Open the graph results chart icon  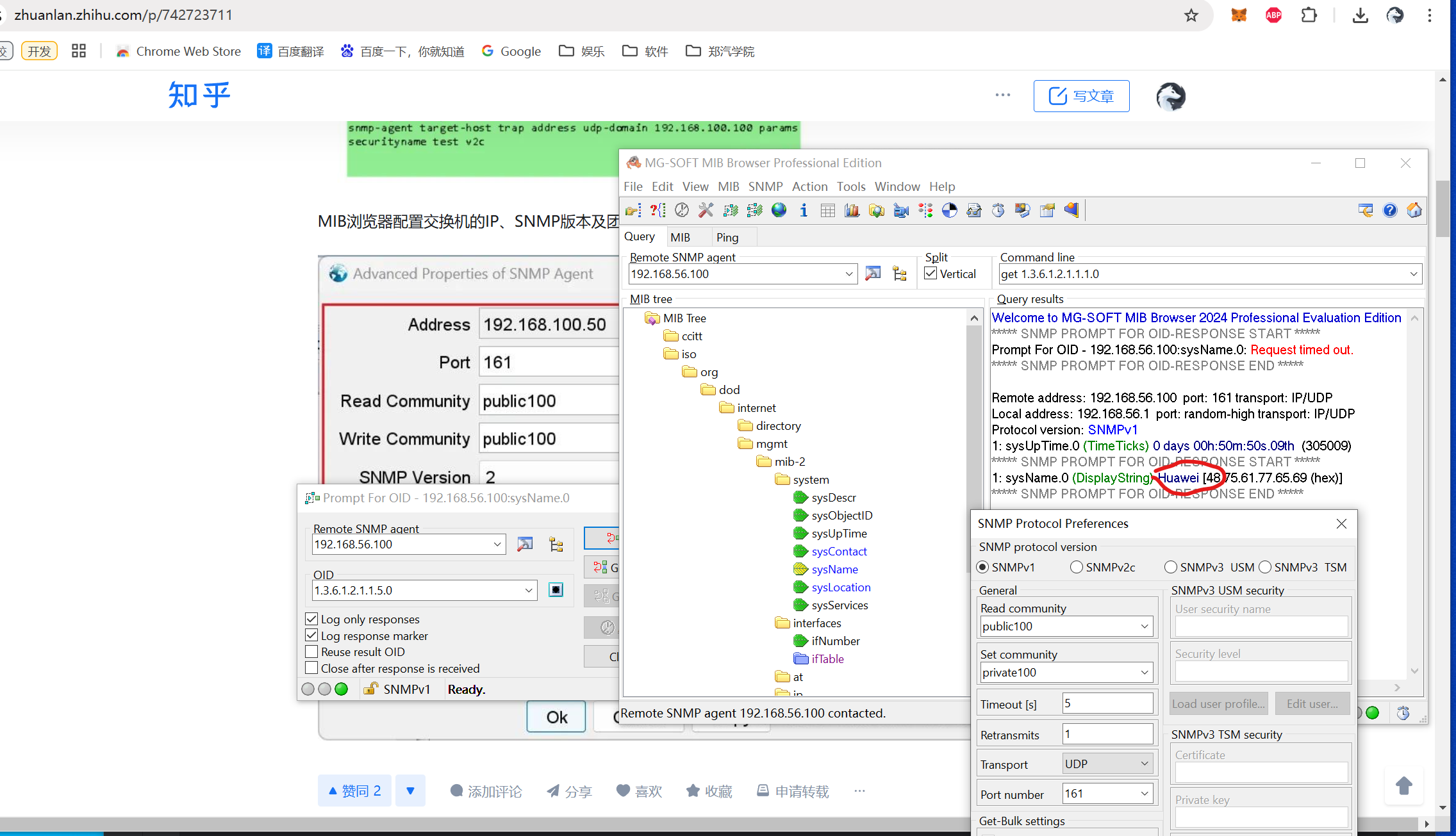pyautogui.click(x=851, y=209)
